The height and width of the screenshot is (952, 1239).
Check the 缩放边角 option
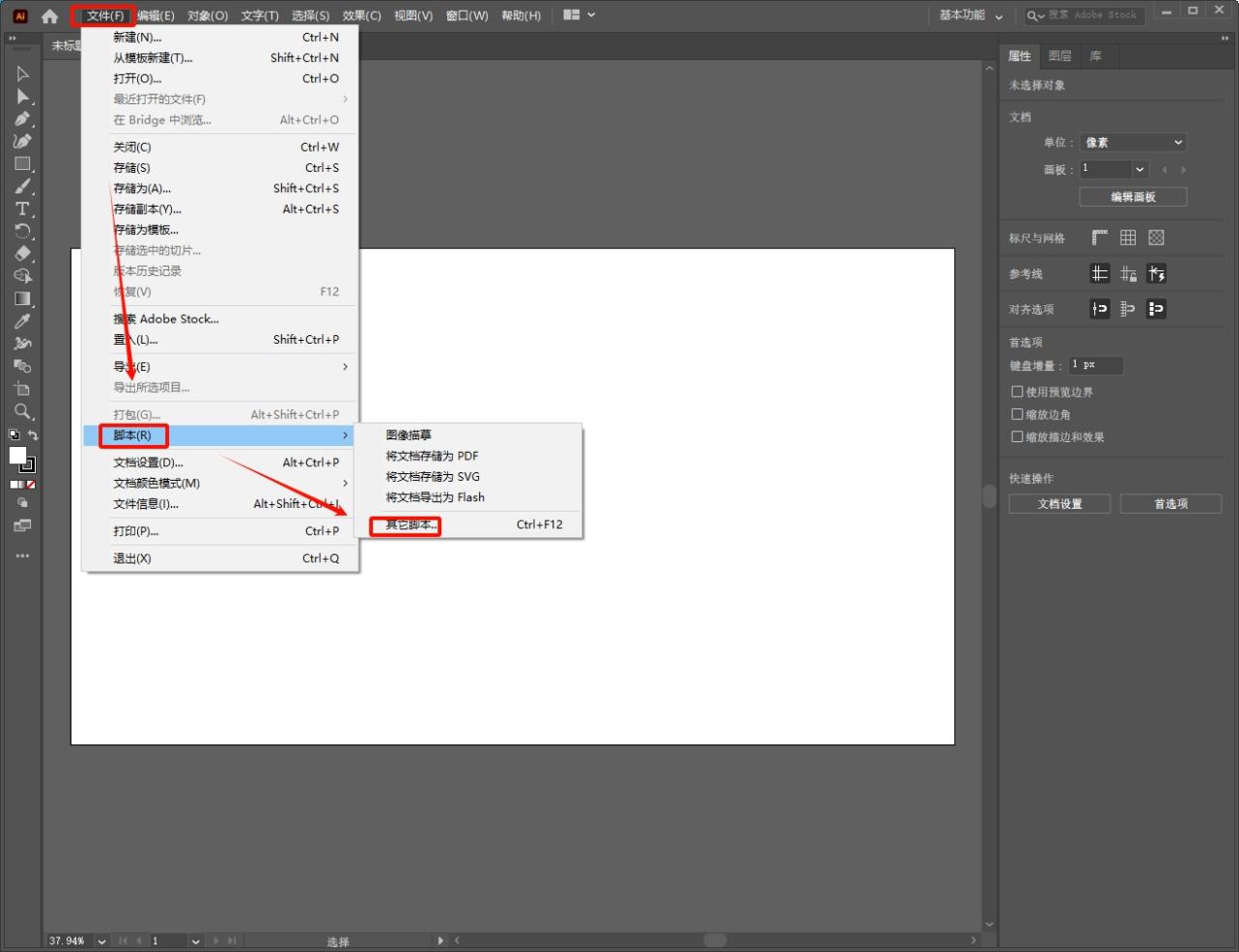[x=1017, y=414]
